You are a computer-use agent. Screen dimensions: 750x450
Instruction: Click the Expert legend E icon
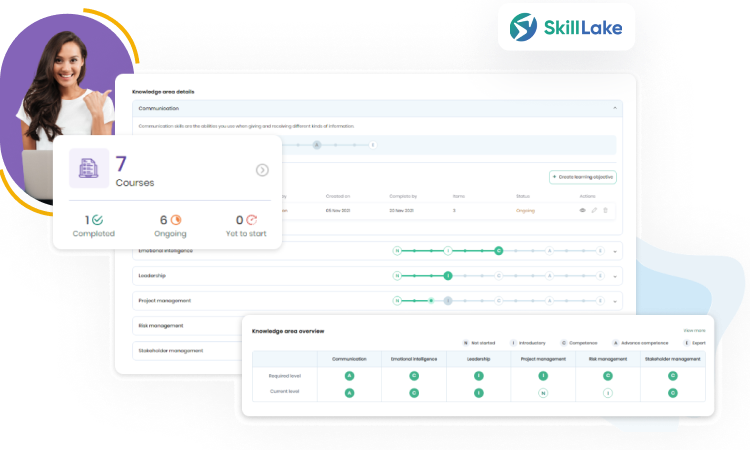686,343
